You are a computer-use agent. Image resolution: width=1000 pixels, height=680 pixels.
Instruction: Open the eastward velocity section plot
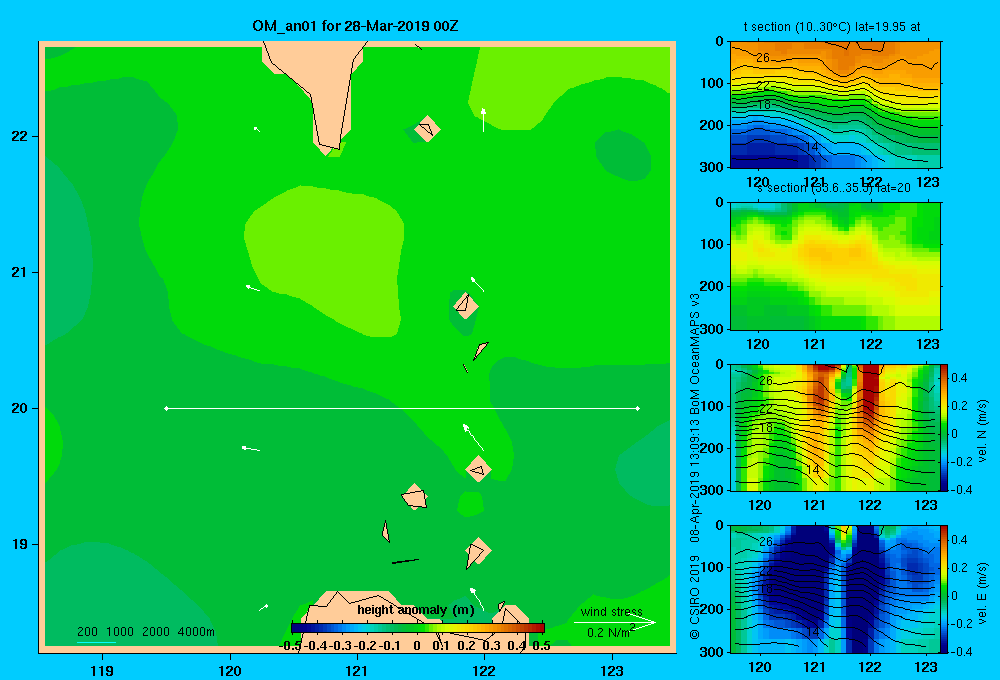click(835, 588)
